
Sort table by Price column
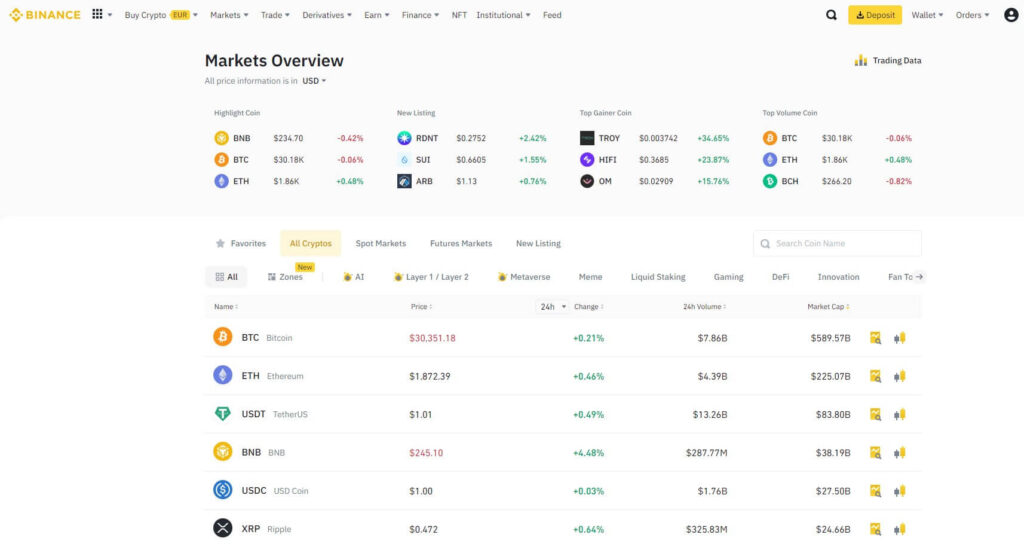click(421, 306)
